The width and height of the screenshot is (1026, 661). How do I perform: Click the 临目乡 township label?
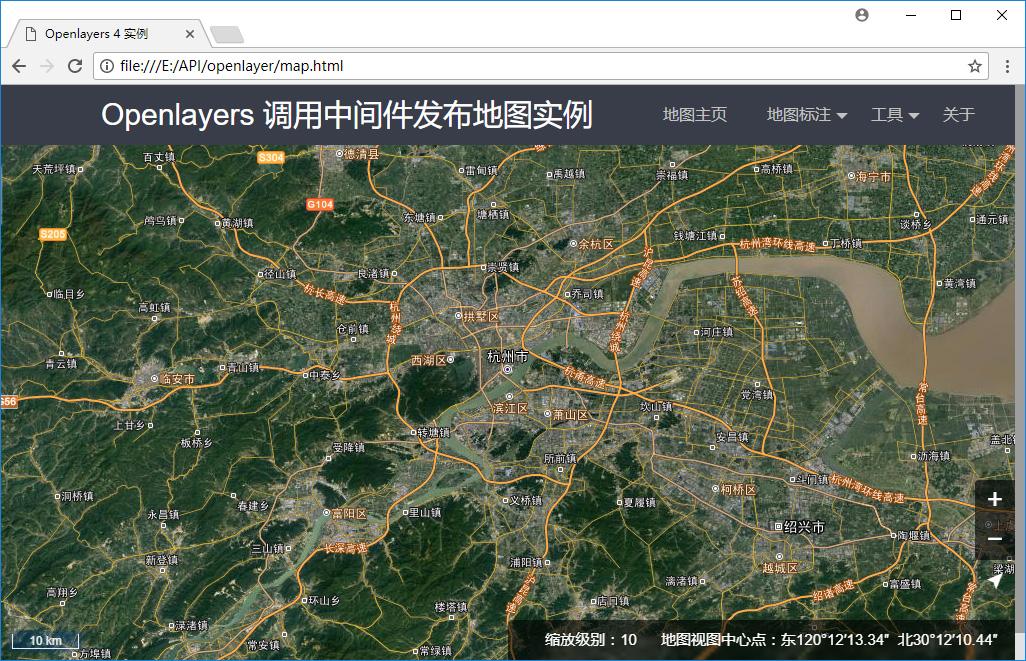[x=69, y=295]
